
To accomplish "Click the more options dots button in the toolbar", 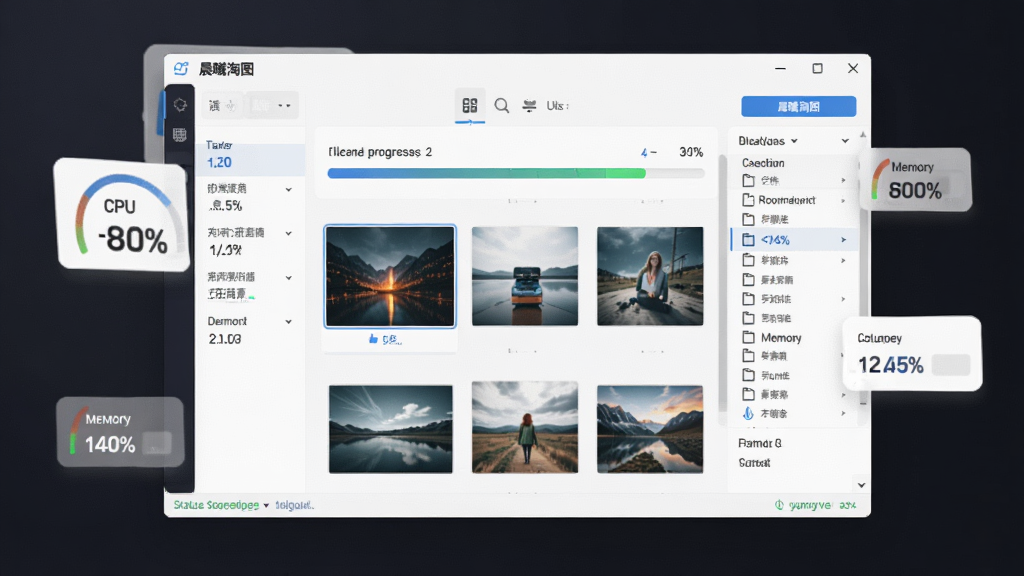I will tap(284, 105).
